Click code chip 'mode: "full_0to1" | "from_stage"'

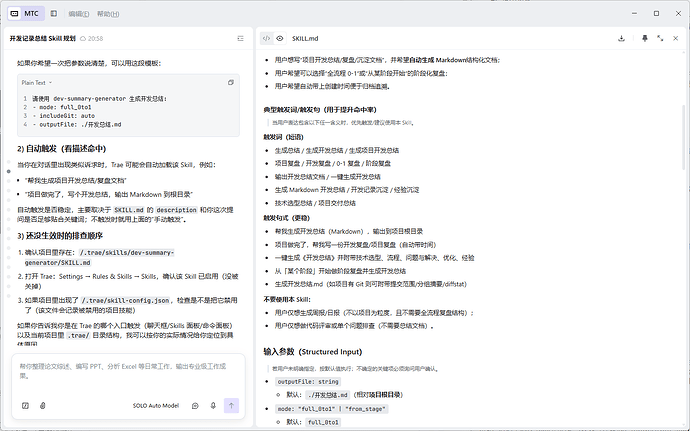(x=332, y=409)
